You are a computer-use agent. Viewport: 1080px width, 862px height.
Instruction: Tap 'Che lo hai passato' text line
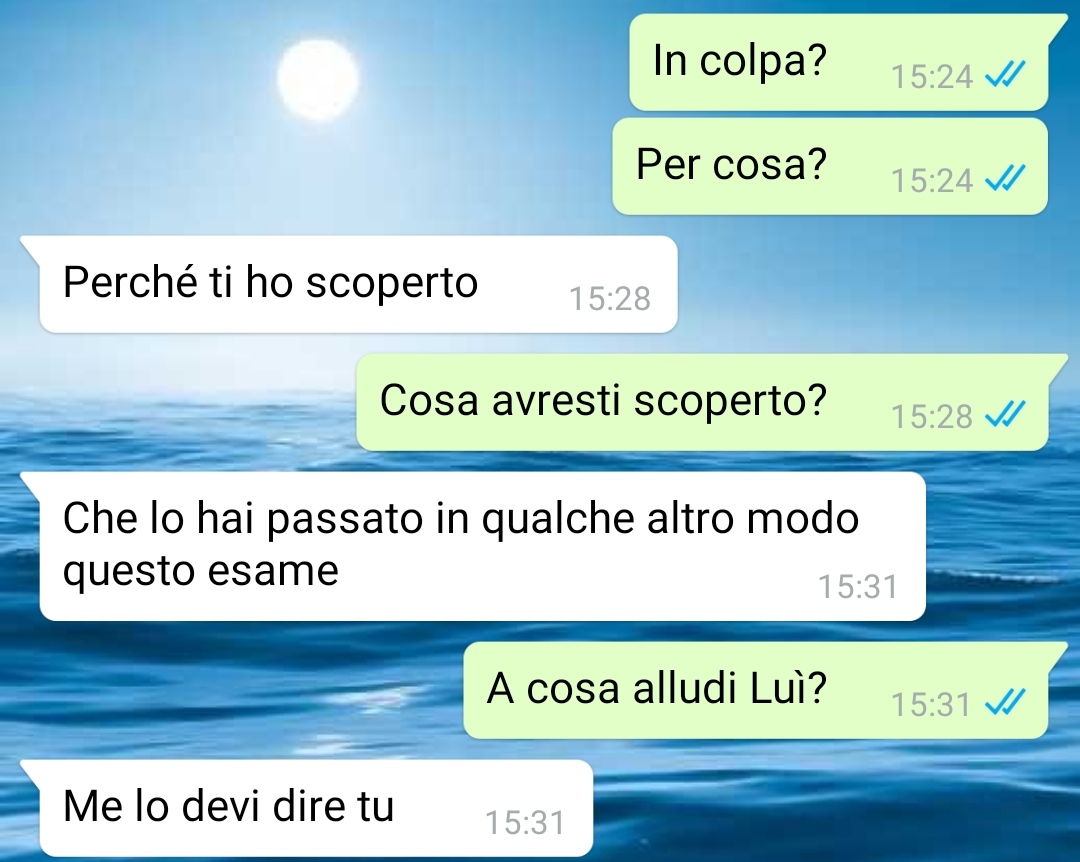[x=461, y=518]
